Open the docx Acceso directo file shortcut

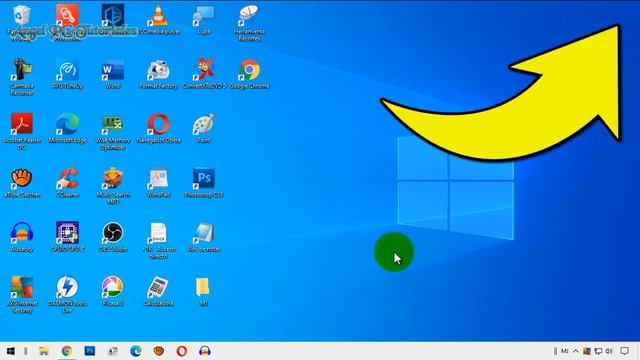[158, 233]
